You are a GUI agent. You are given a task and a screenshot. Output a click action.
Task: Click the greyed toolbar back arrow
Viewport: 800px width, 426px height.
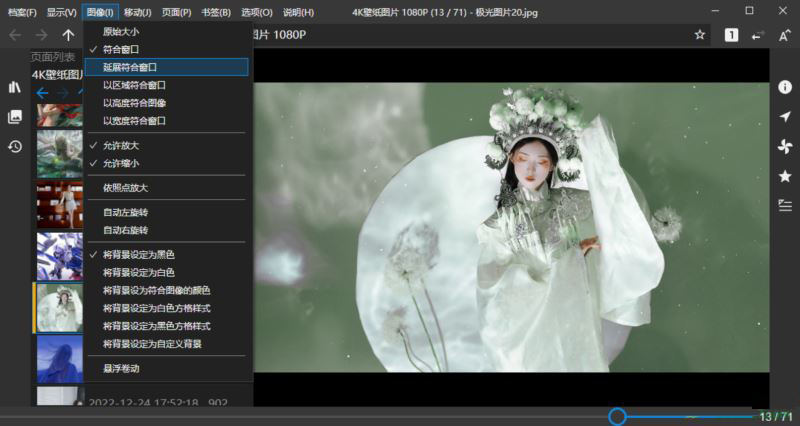[15, 35]
